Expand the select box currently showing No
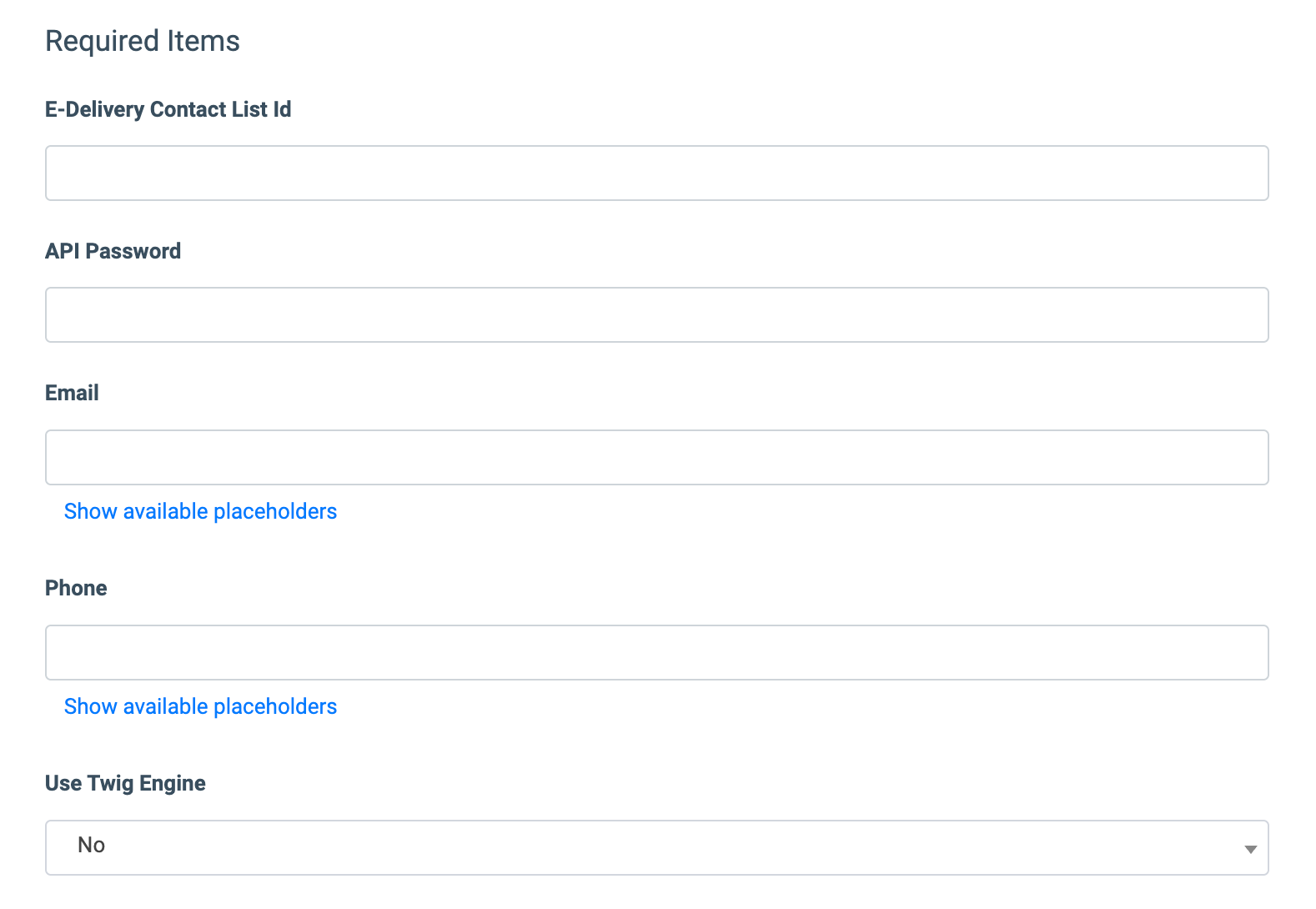 pos(656,848)
